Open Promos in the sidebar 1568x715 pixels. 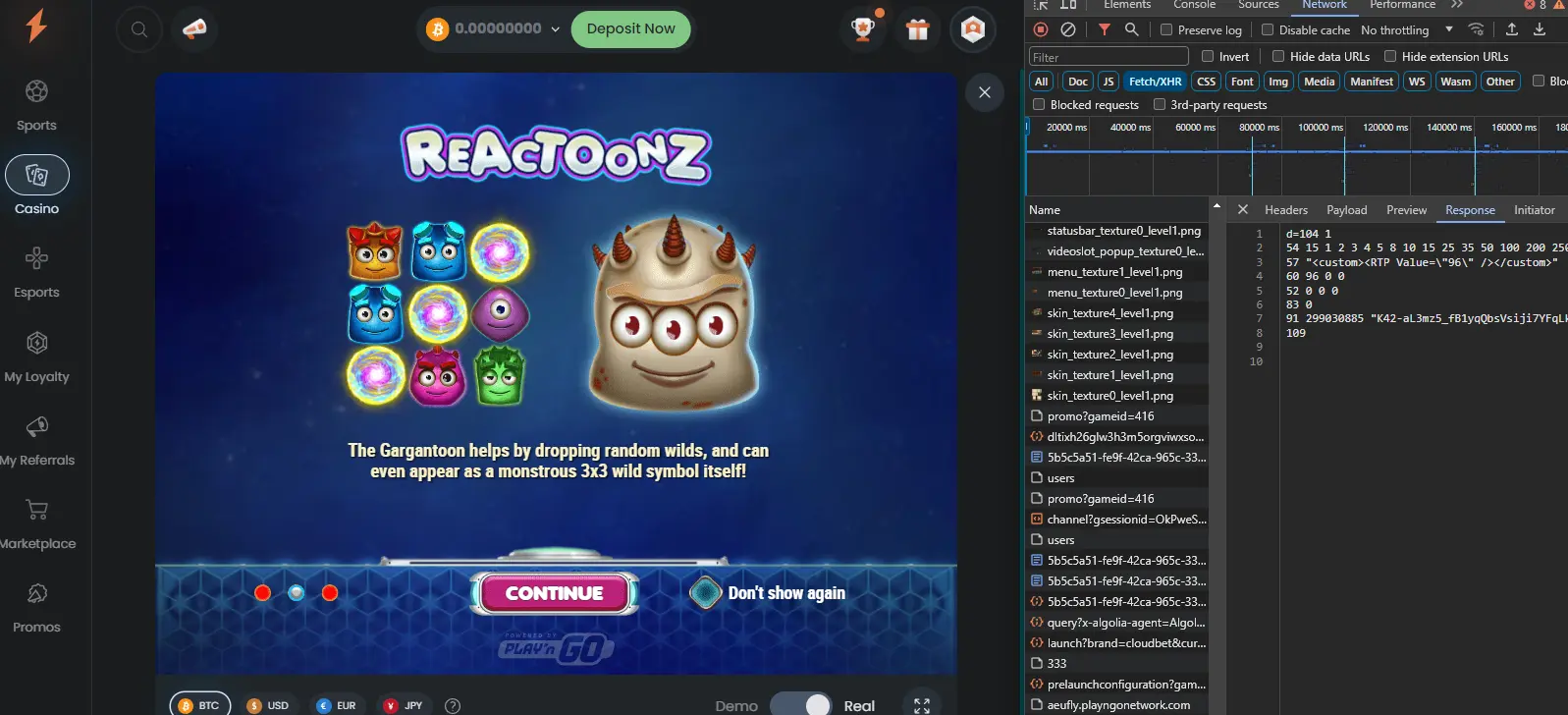pyautogui.click(x=36, y=608)
